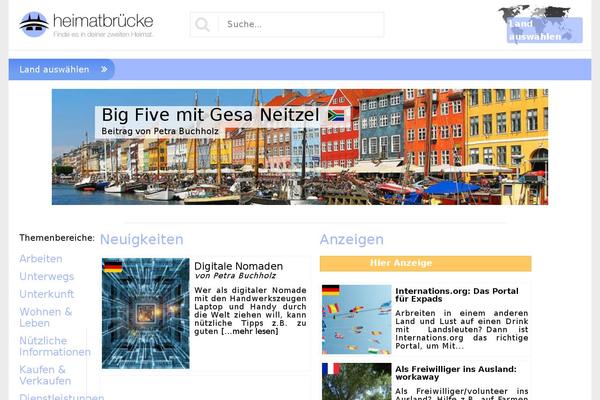Click the heimatbrücke site name text
The image size is (600, 400).
click(x=103, y=21)
